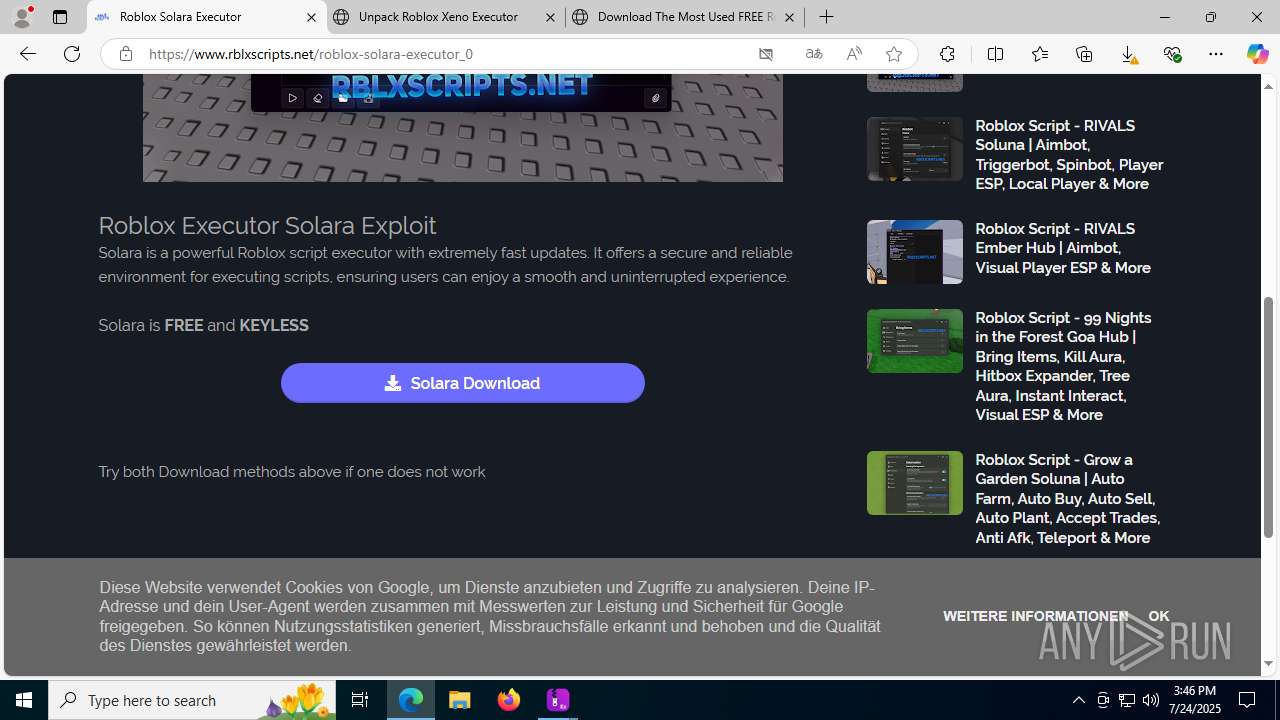This screenshot has width=1280, height=720.
Task: Open Browser essentials icon
Action: pos(1172,54)
